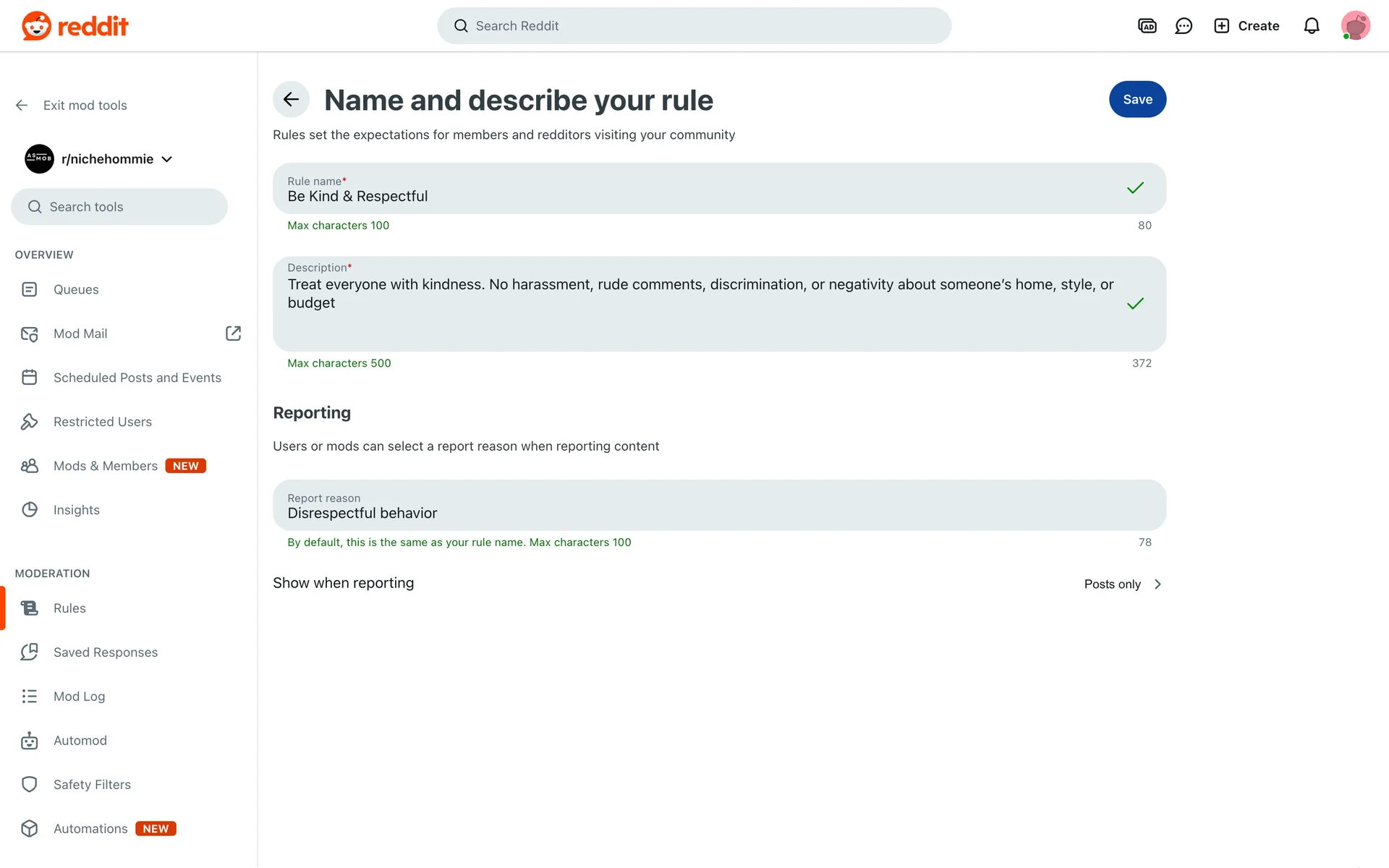Expand the r/nichehommie community dropdown

[x=167, y=159]
